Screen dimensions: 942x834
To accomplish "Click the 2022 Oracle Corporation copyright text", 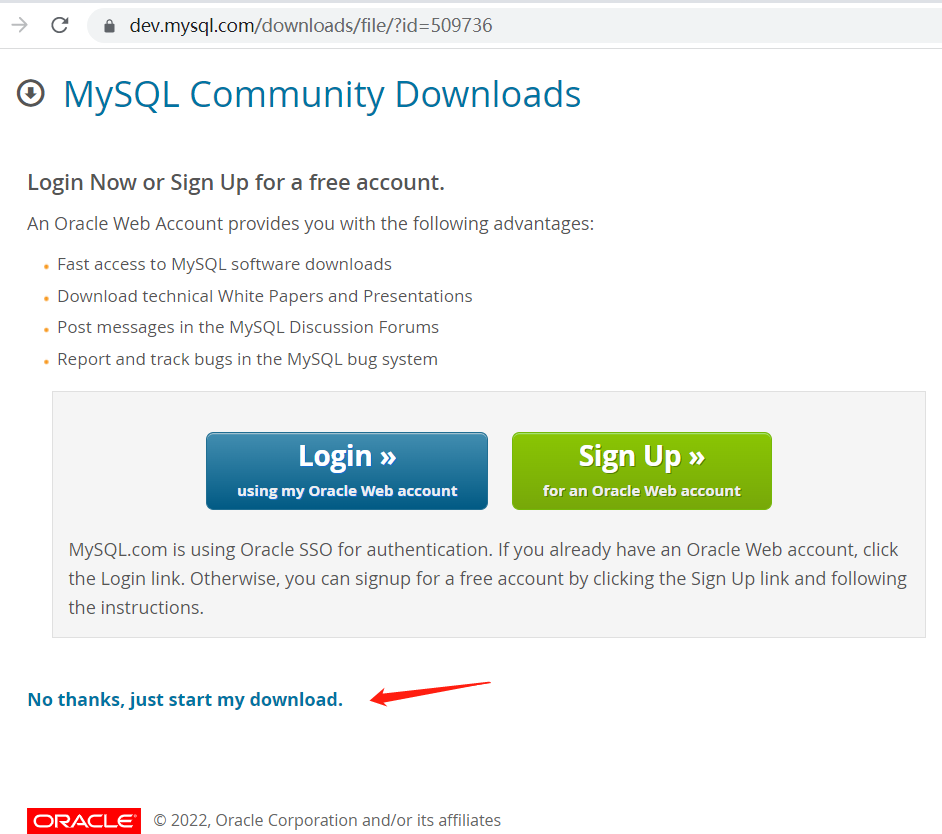I will (327, 821).
